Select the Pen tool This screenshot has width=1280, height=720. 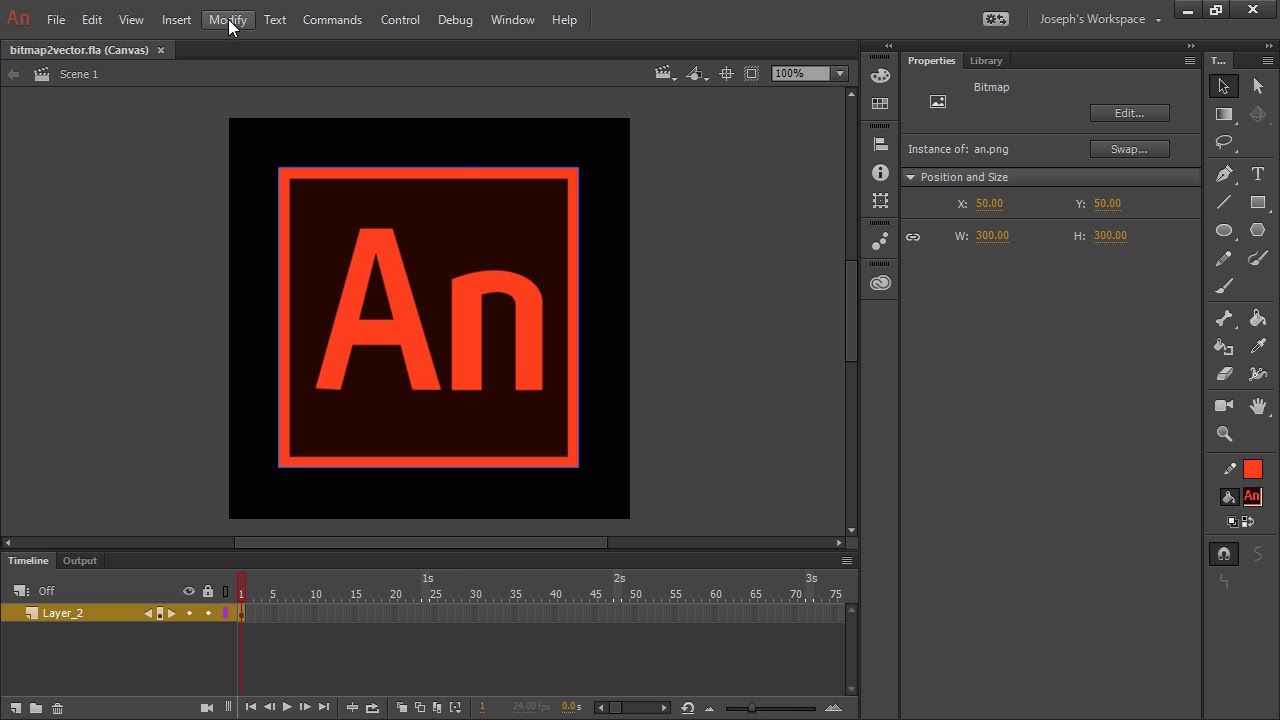coord(1224,173)
